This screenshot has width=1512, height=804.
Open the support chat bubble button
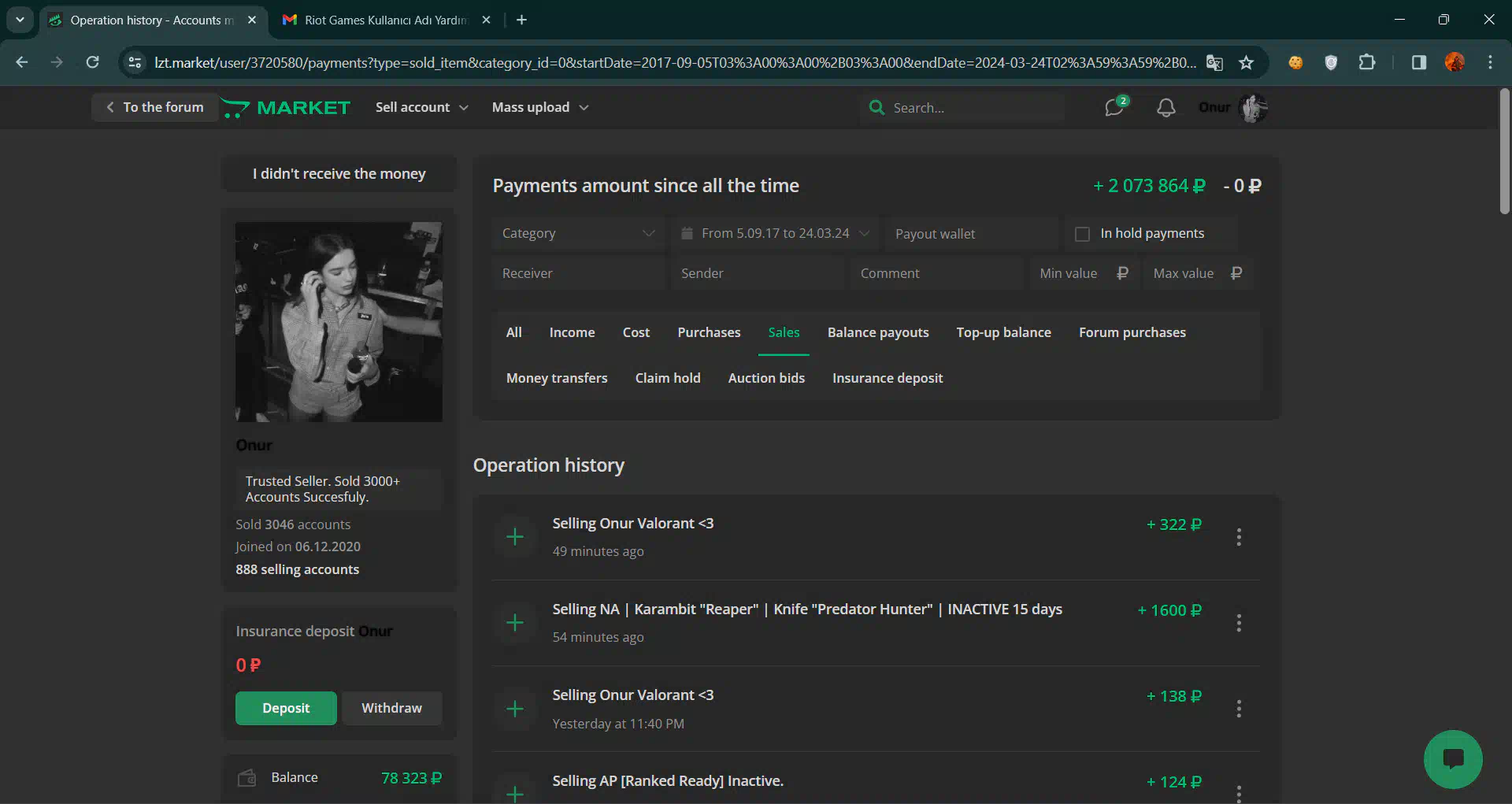coord(1453,759)
